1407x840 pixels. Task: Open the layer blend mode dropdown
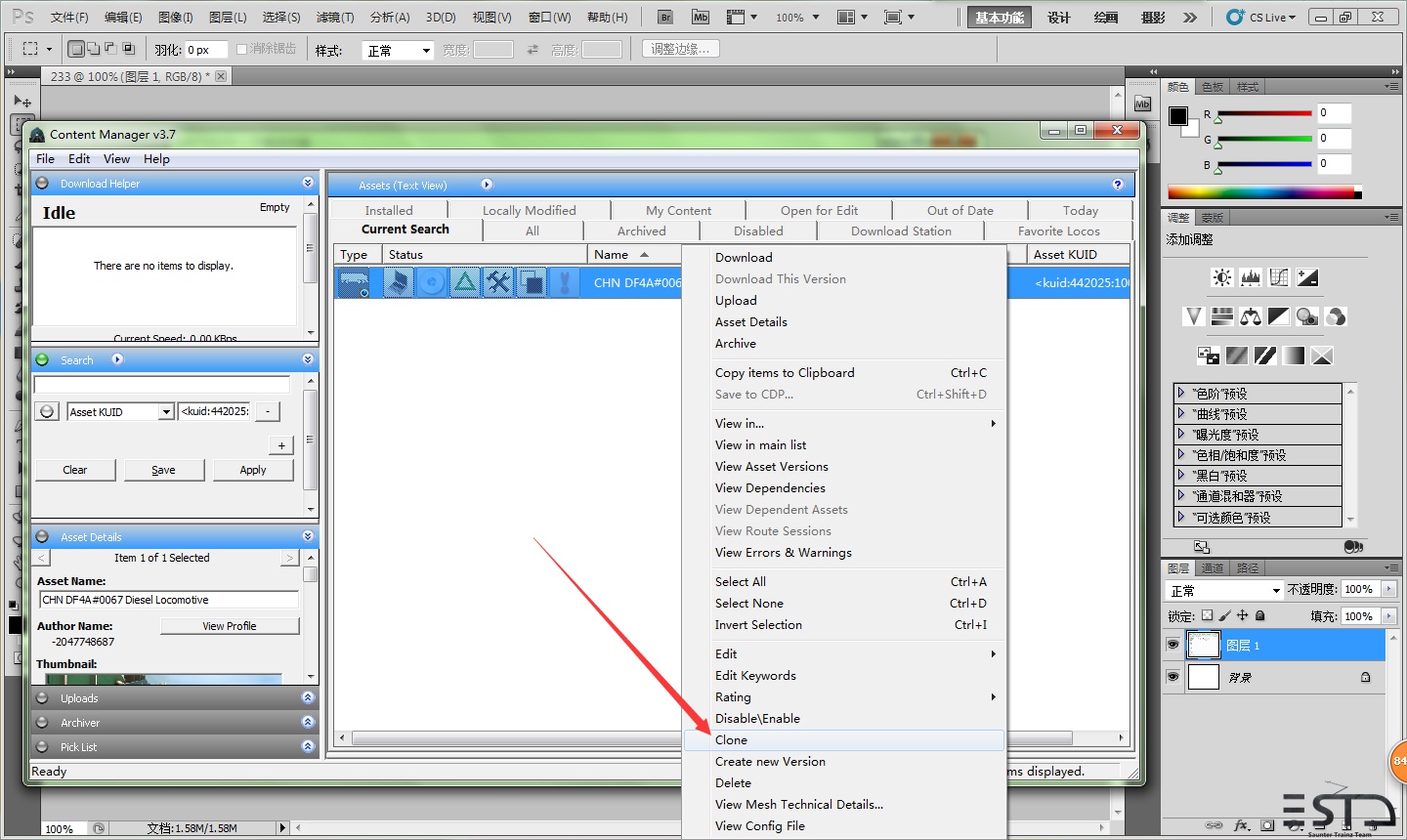pos(1225,590)
